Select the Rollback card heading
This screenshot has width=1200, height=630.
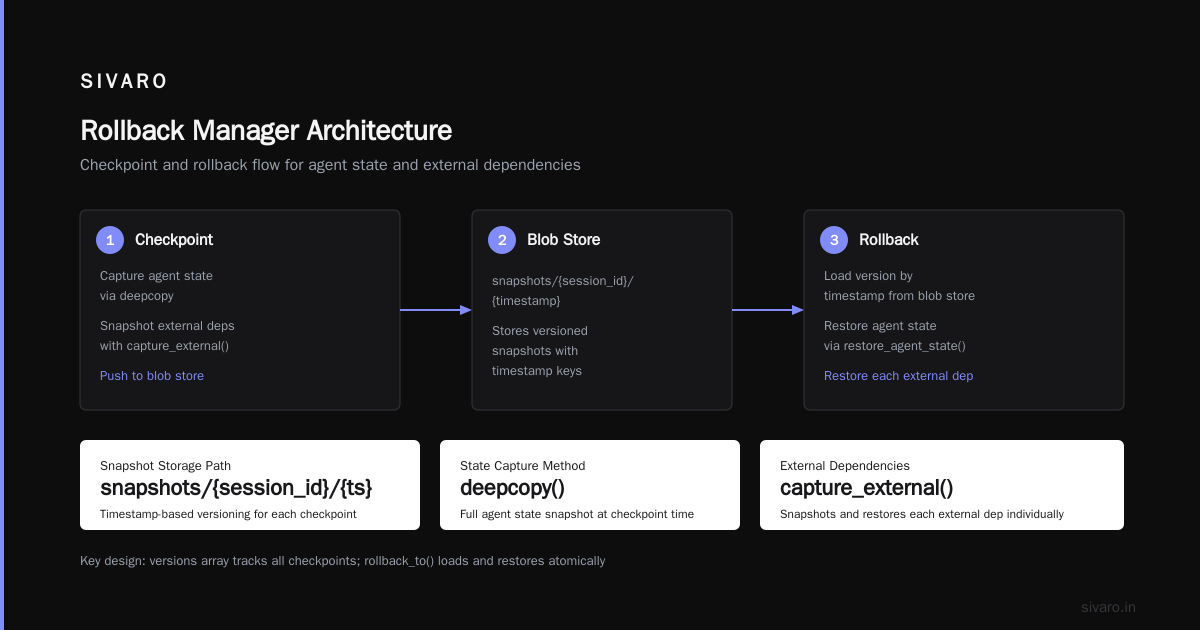pyautogui.click(x=889, y=240)
